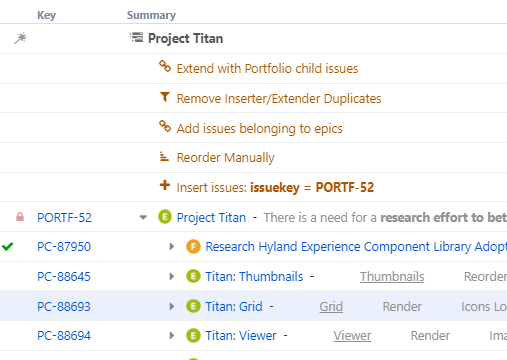
Task: Click the link icon for Add issues belonging to epics
Action: tap(165, 126)
